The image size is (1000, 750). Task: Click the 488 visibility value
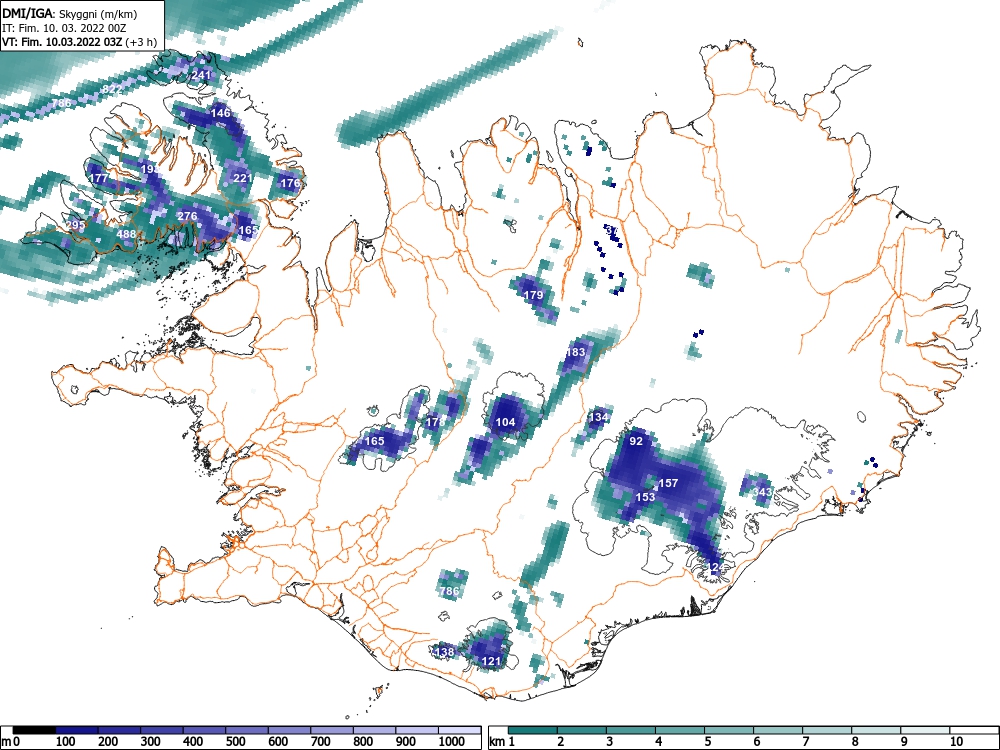pos(126,234)
